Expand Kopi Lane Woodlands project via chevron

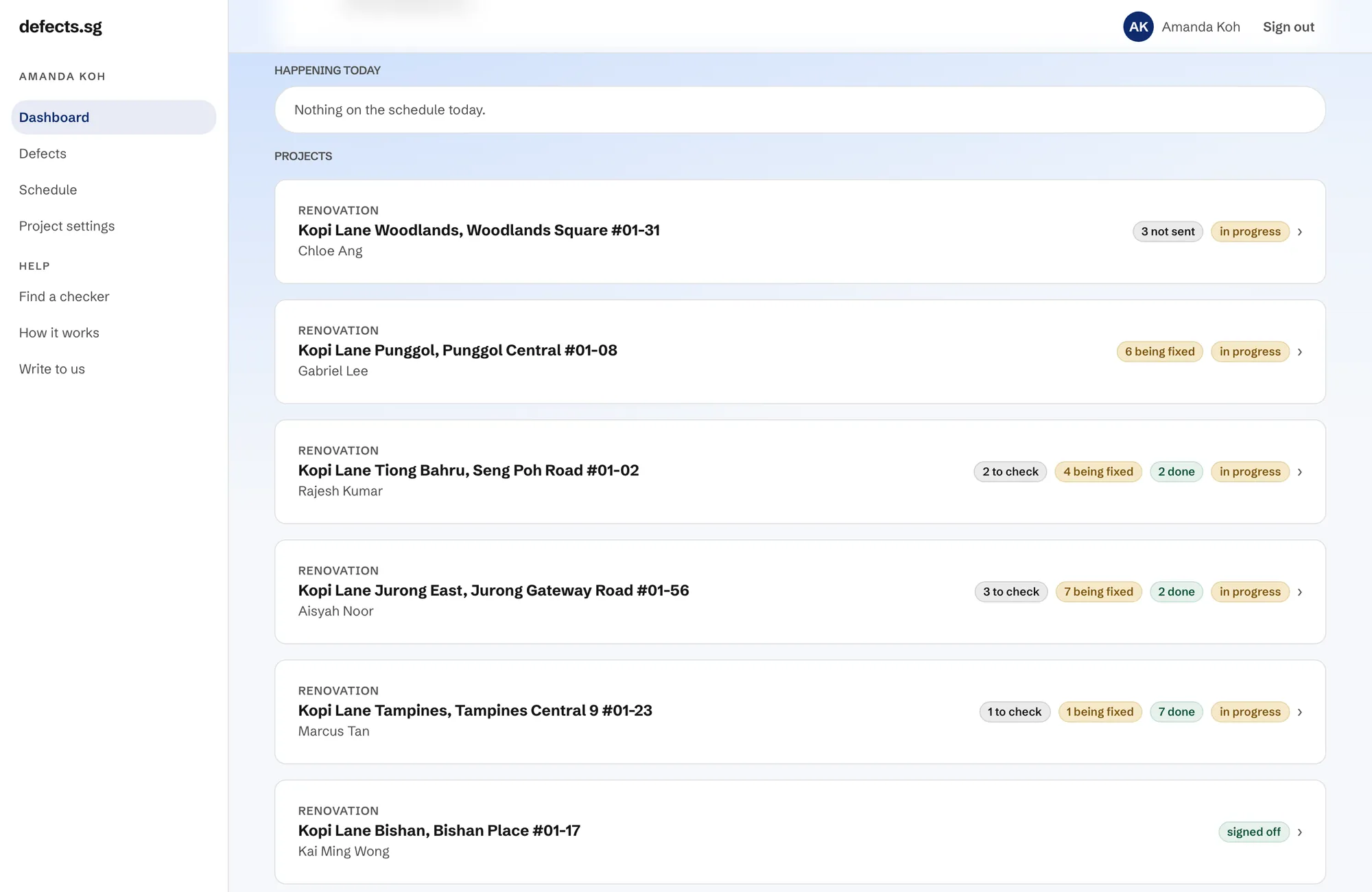click(x=1299, y=232)
